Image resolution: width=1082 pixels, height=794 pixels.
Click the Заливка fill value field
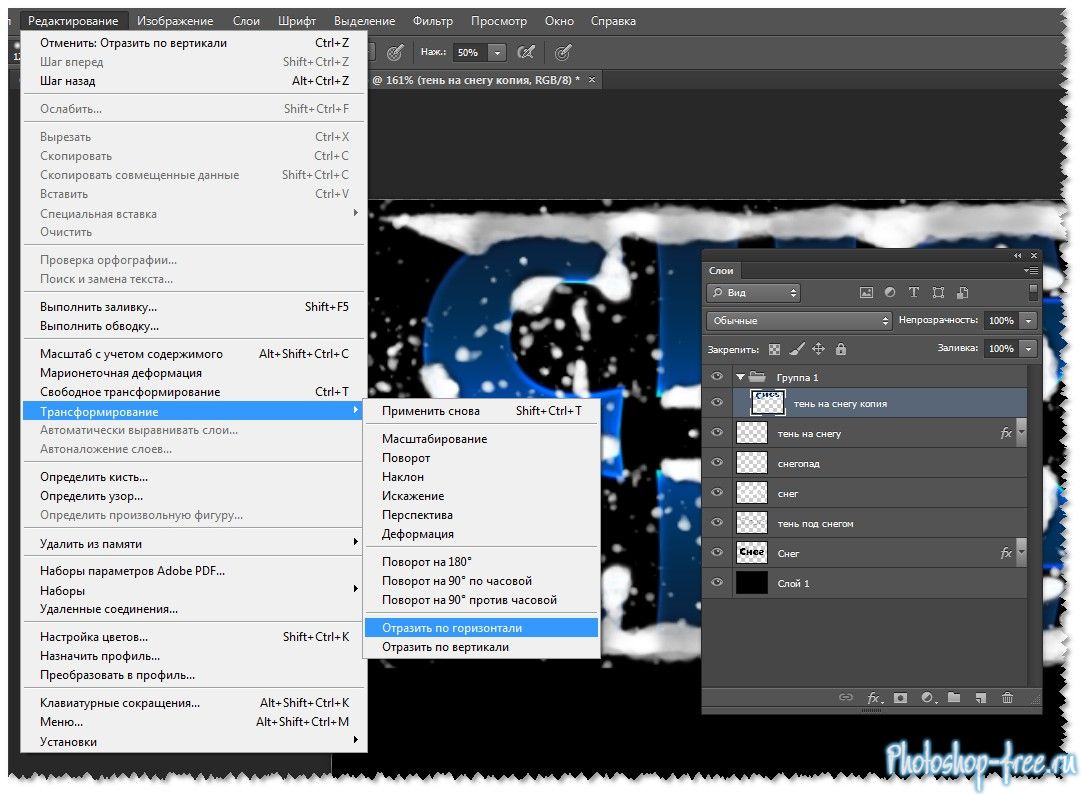tap(1000, 349)
